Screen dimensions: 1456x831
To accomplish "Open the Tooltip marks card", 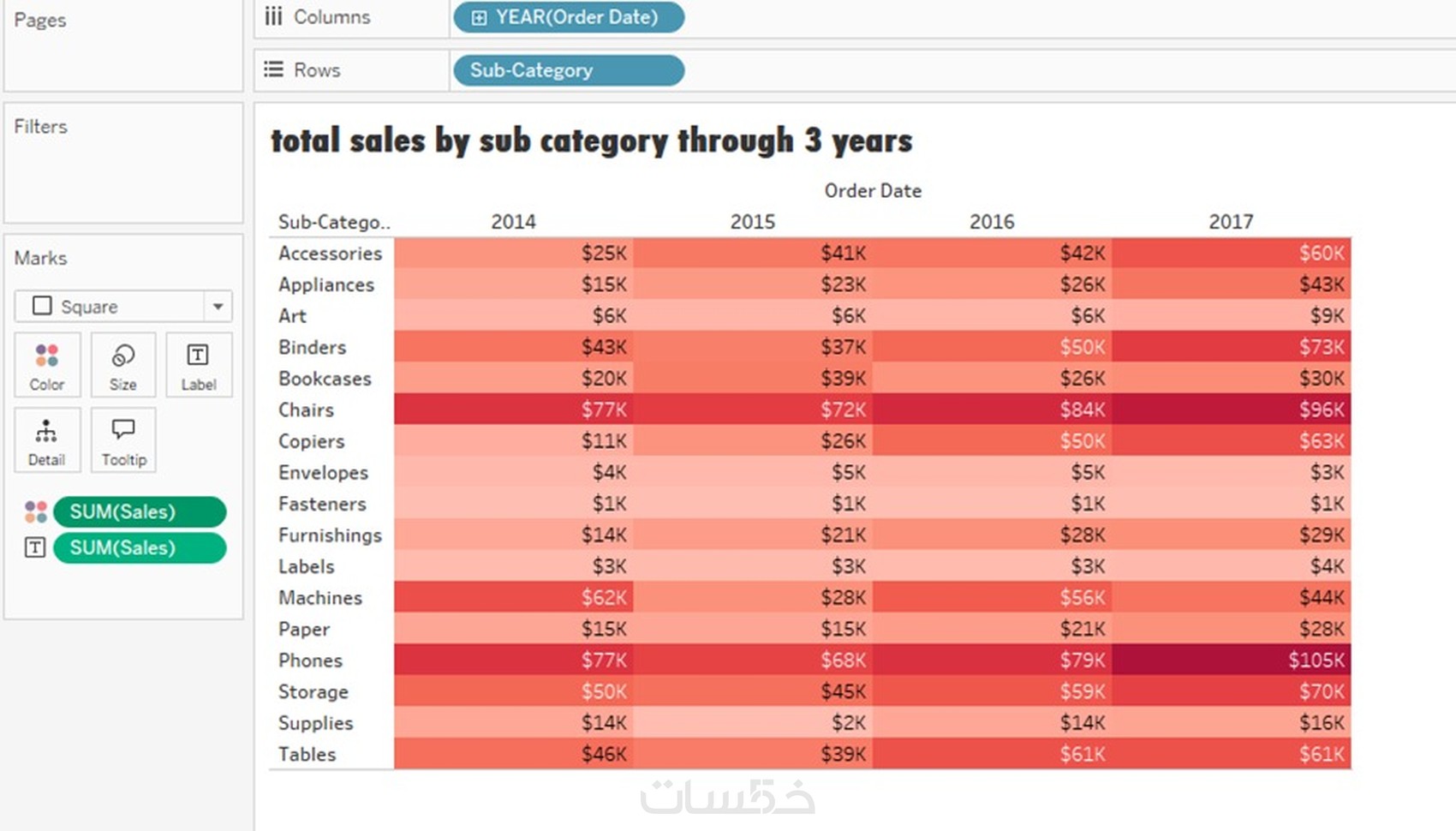I will click(123, 440).
